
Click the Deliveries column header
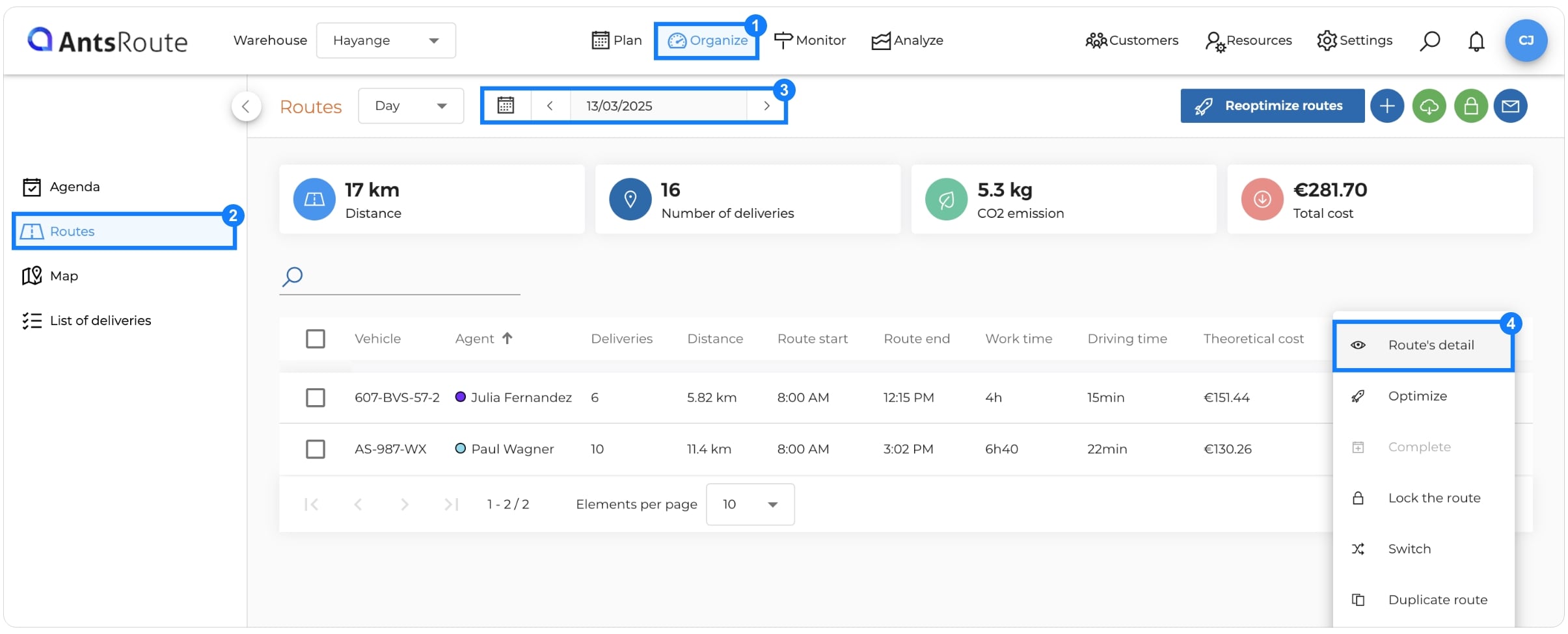coord(621,339)
